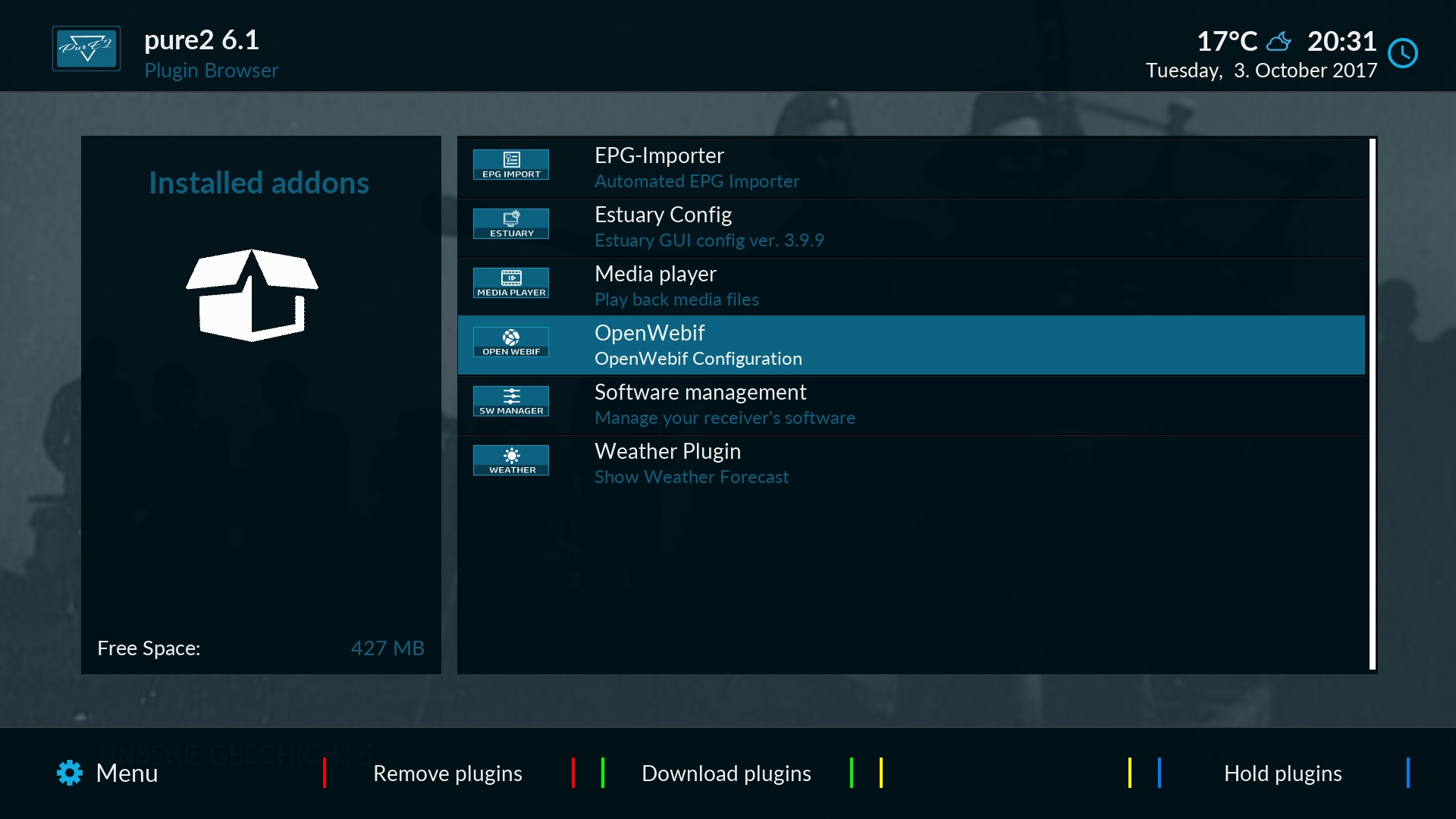Click the pure2 logo icon

87,49
